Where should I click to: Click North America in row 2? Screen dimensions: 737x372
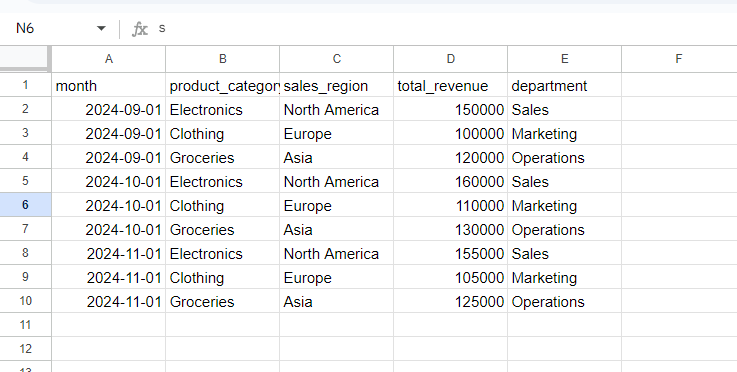[x=337, y=110]
